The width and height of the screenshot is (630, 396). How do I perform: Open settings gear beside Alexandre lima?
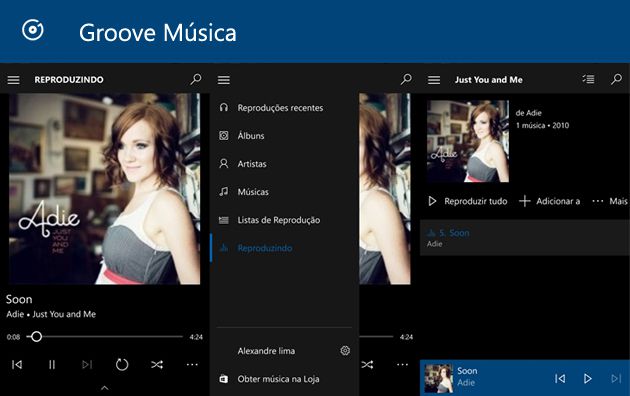tap(345, 351)
